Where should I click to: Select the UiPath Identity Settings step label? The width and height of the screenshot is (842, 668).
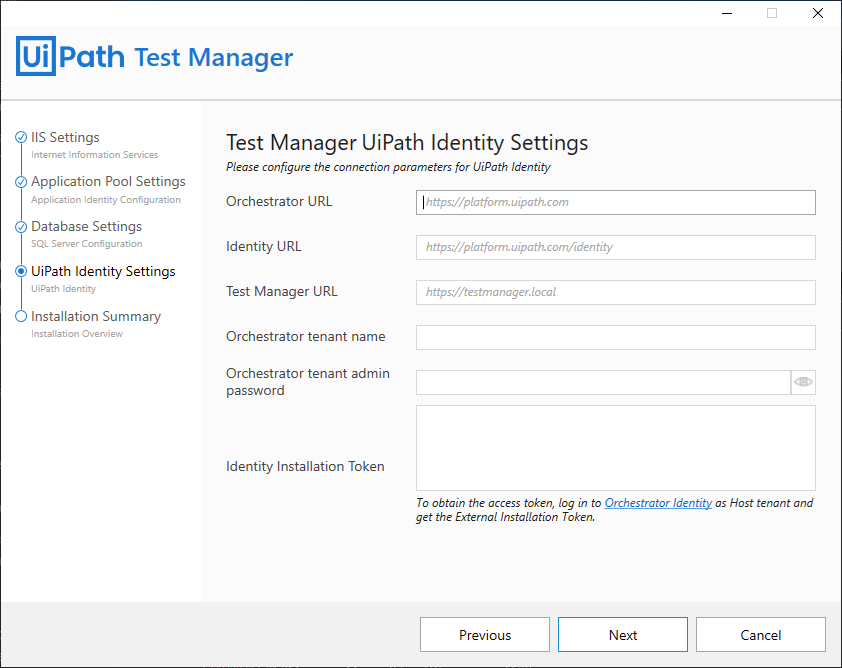point(103,271)
